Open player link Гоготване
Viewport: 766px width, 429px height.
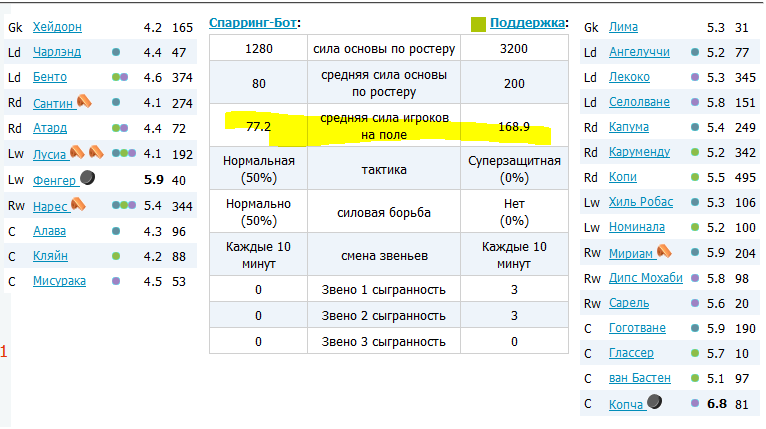click(x=637, y=328)
